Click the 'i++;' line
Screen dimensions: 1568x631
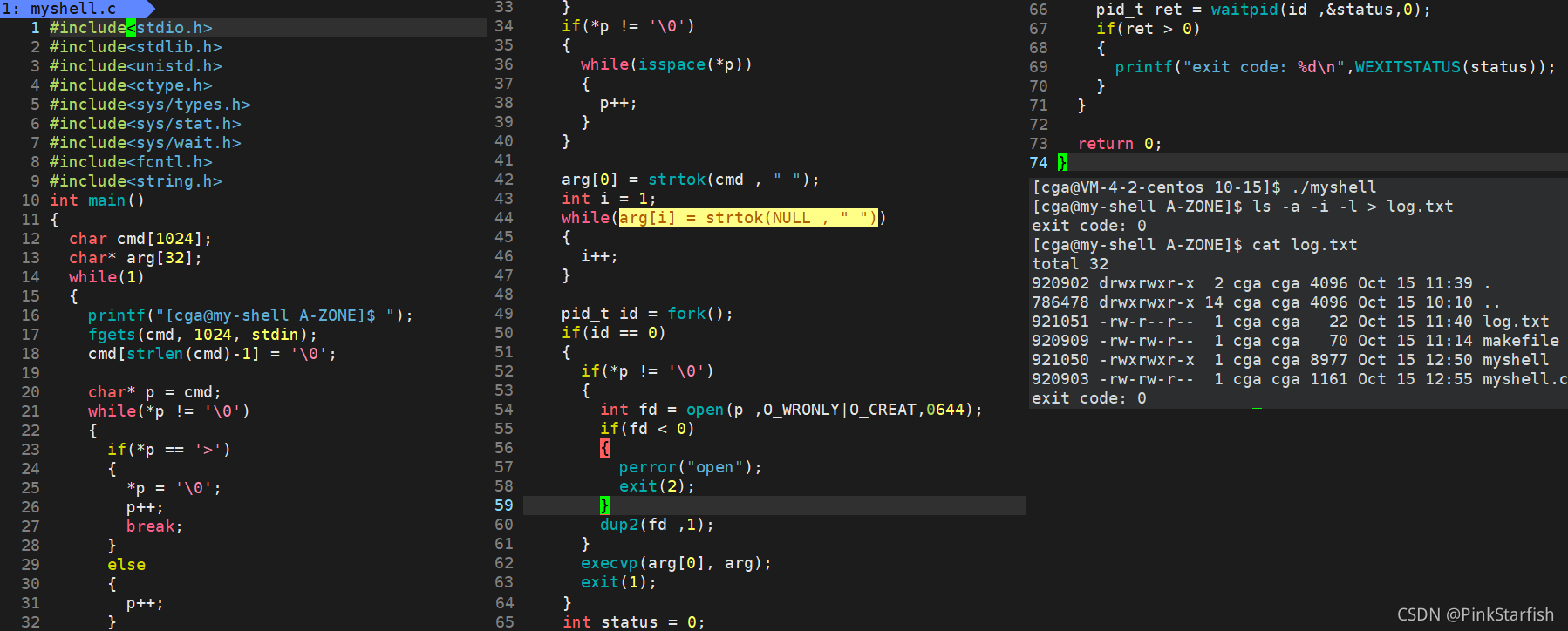pyautogui.click(x=599, y=256)
